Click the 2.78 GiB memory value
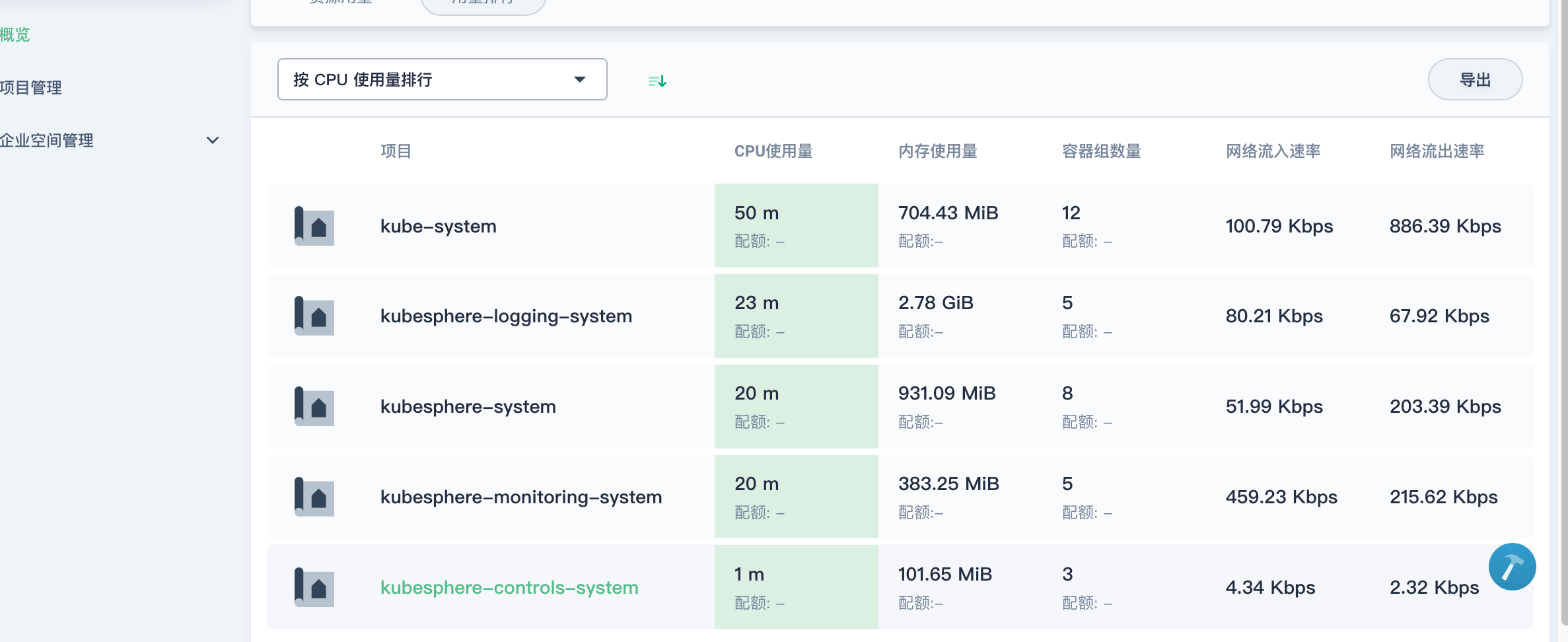 pyautogui.click(x=936, y=303)
